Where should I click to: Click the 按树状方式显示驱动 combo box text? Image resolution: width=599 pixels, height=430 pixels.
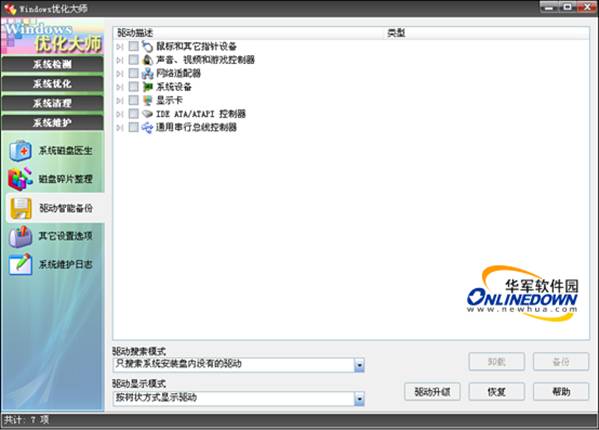(x=156, y=398)
